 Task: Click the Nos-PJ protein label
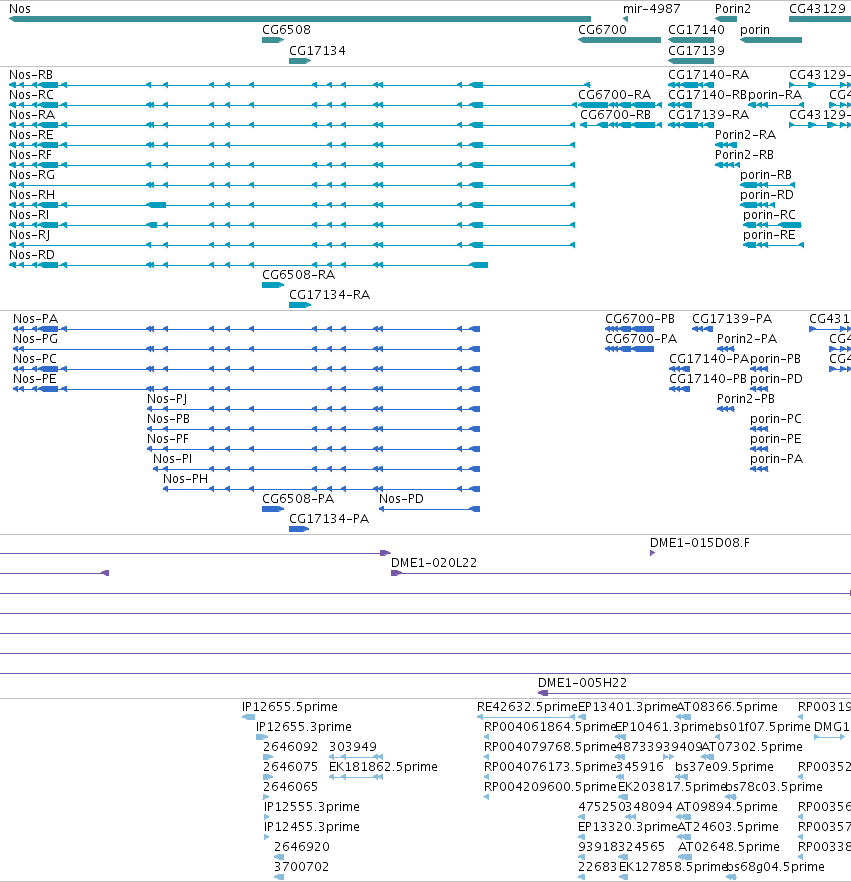(x=167, y=399)
